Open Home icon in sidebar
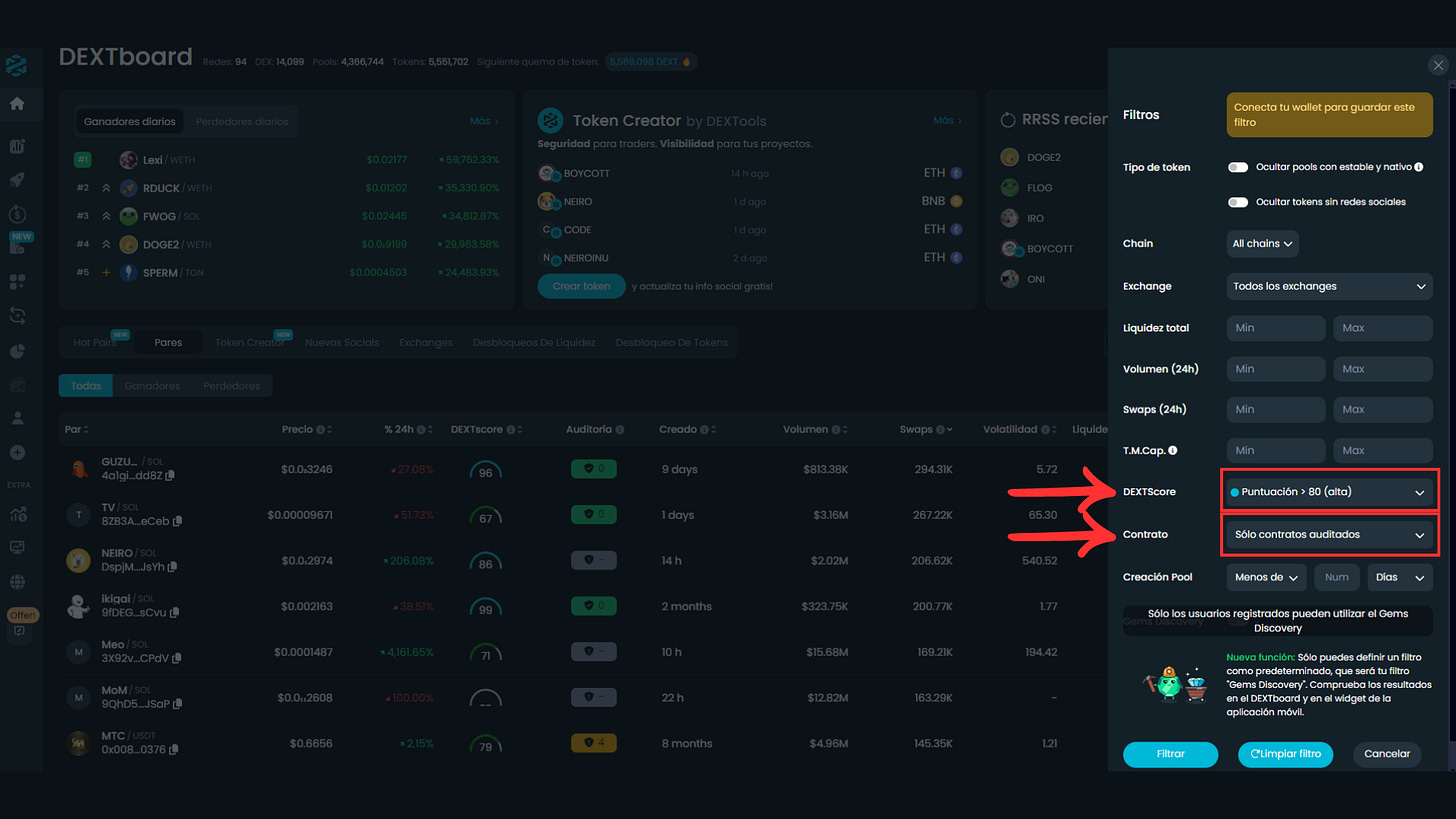This screenshot has height=819, width=1456. click(16, 103)
